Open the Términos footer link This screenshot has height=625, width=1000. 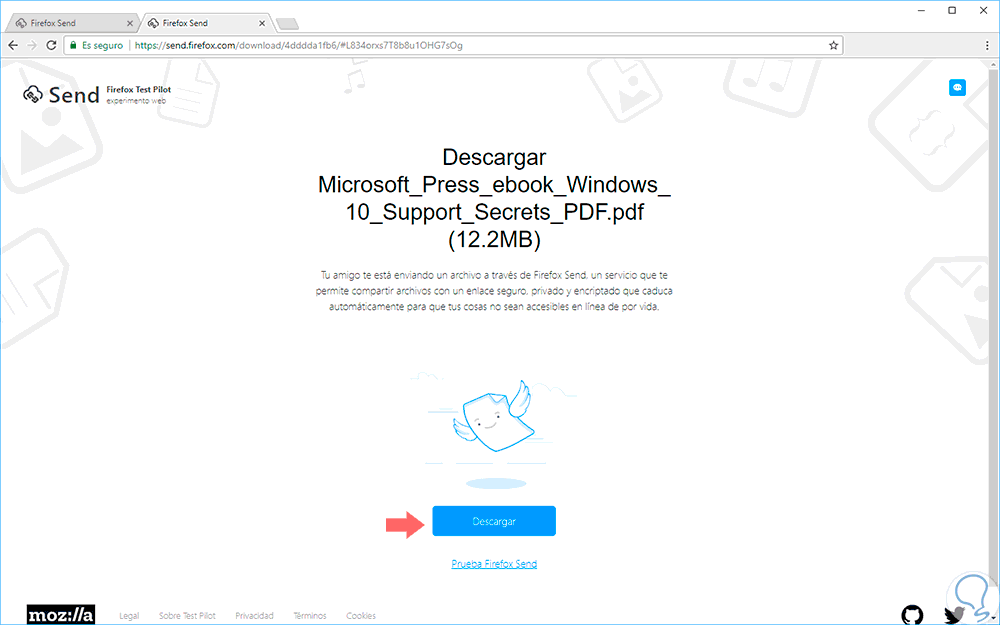310,615
